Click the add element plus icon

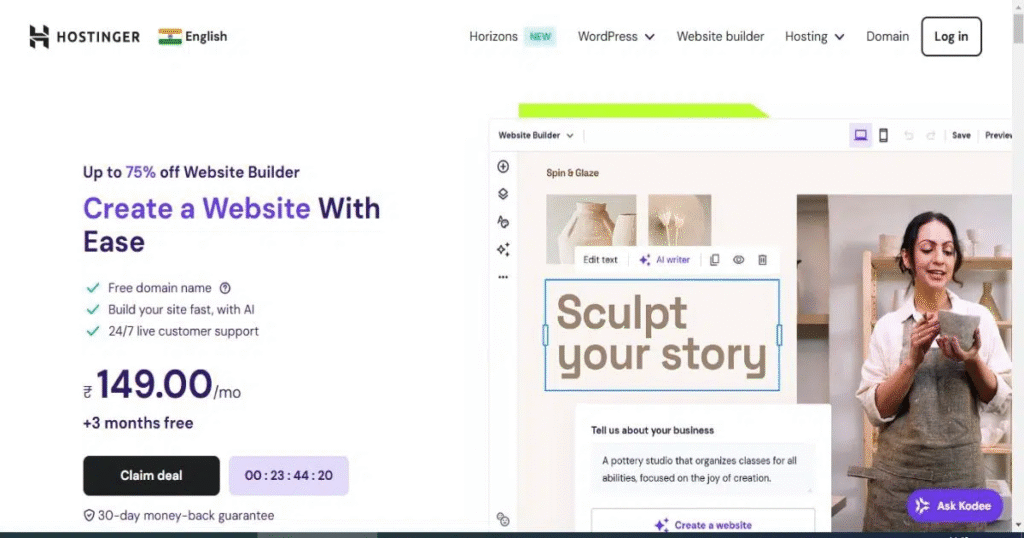coord(503,167)
